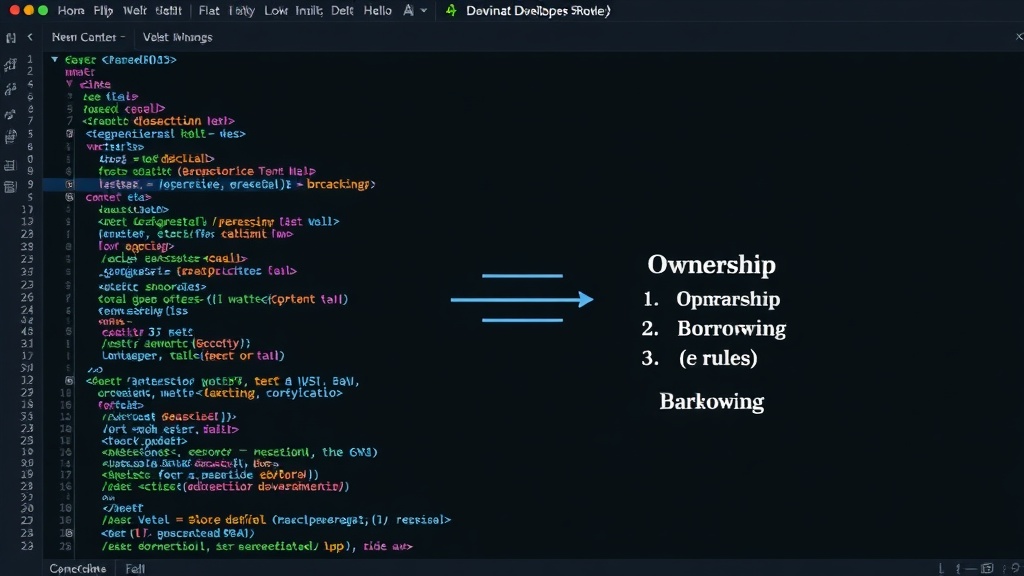Screen dimensions: 1024x576
Task: Click the 'Devinat Dvellopes' window title text
Action: (538, 10)
